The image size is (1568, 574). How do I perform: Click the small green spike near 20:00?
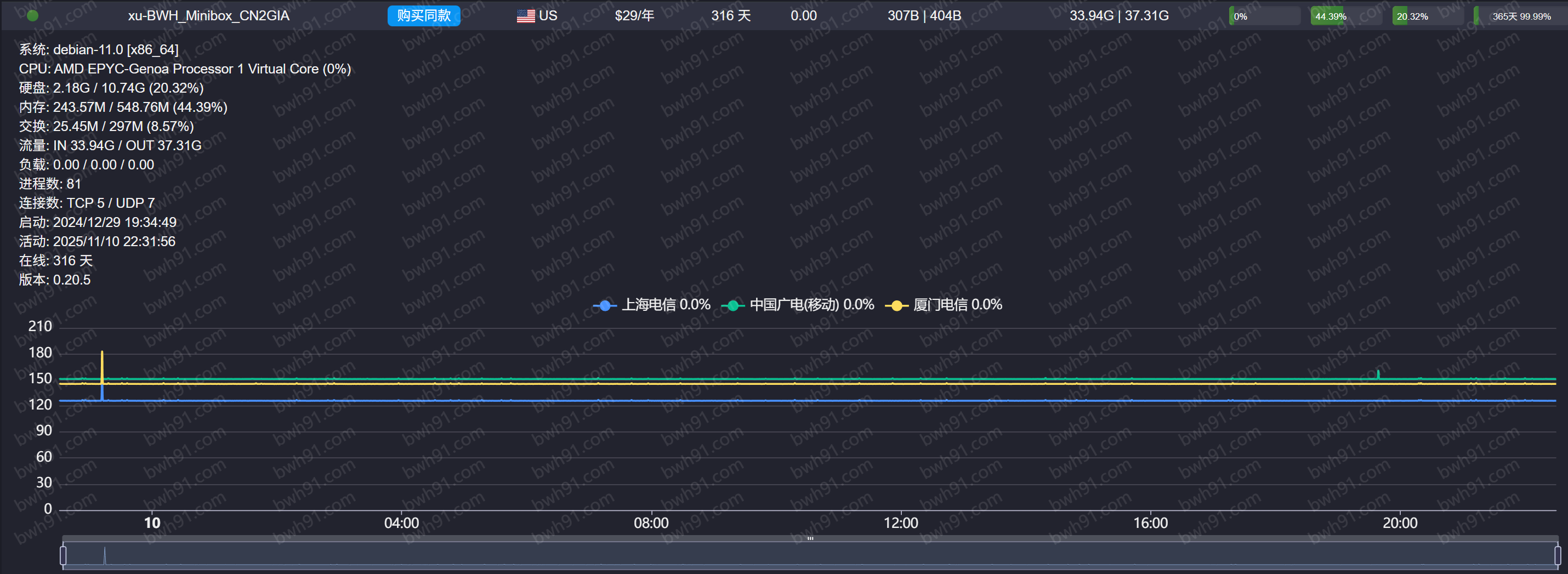tap(1378, 374)
